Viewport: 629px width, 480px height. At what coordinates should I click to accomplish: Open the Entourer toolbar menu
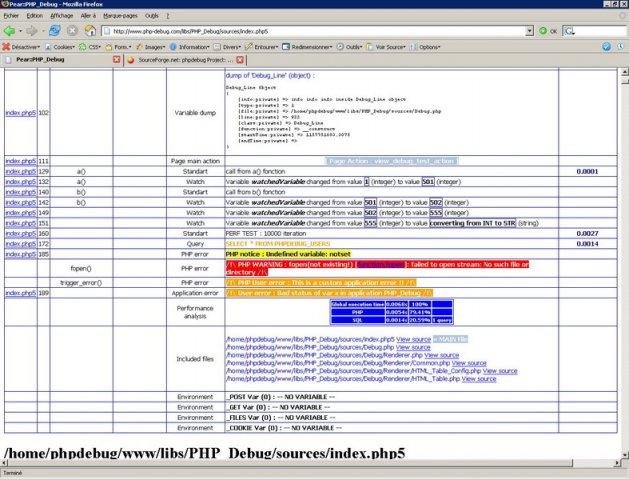(262, 47)
